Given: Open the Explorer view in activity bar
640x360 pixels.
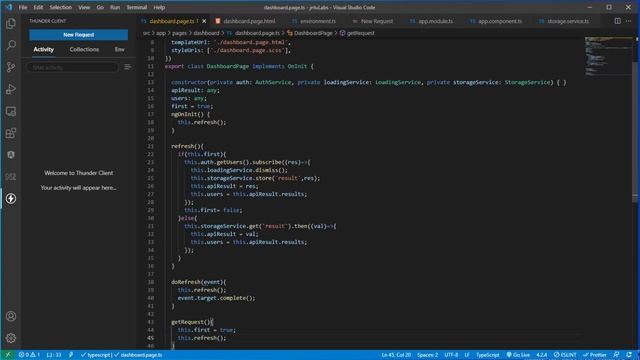Looking at the screenshot, I should click(11, 23).
